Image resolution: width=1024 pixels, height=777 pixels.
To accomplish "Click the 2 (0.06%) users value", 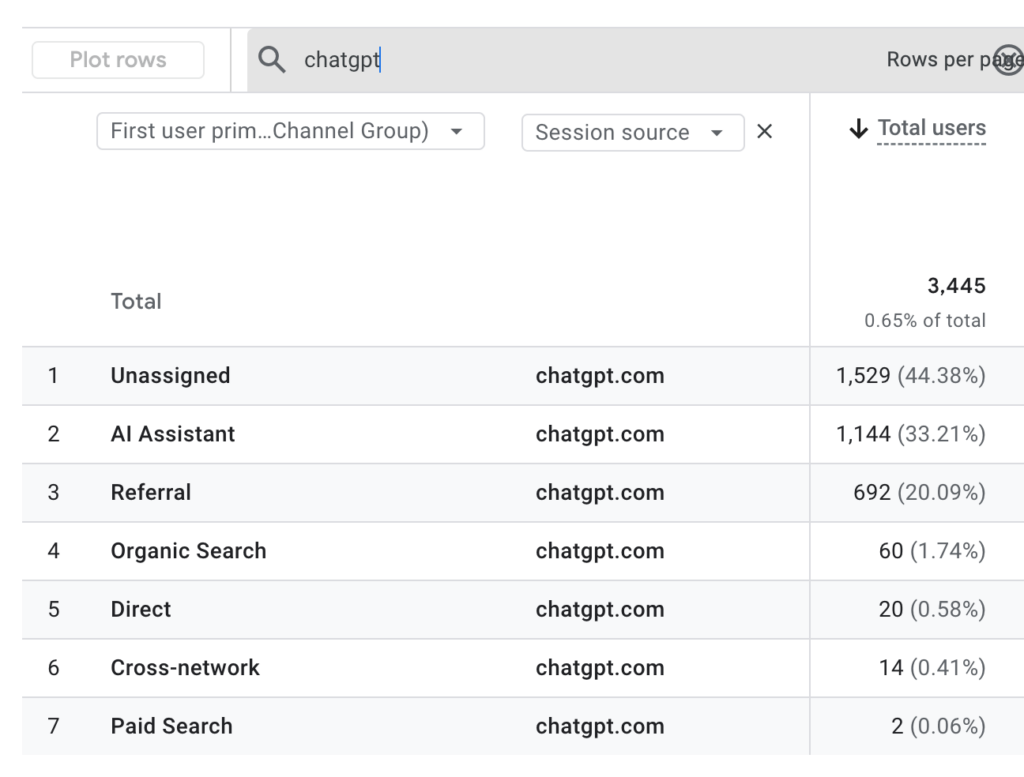I will point(938,726).
